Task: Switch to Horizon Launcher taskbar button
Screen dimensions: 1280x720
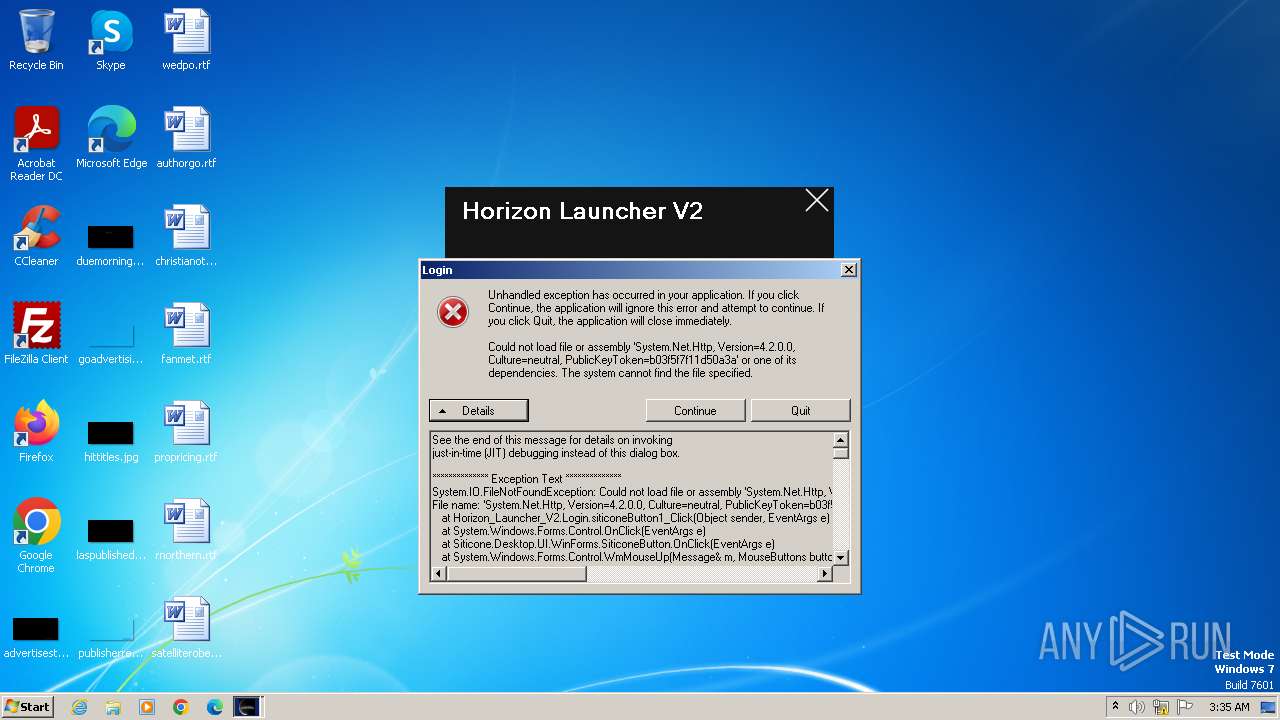Action: [247, 707]
